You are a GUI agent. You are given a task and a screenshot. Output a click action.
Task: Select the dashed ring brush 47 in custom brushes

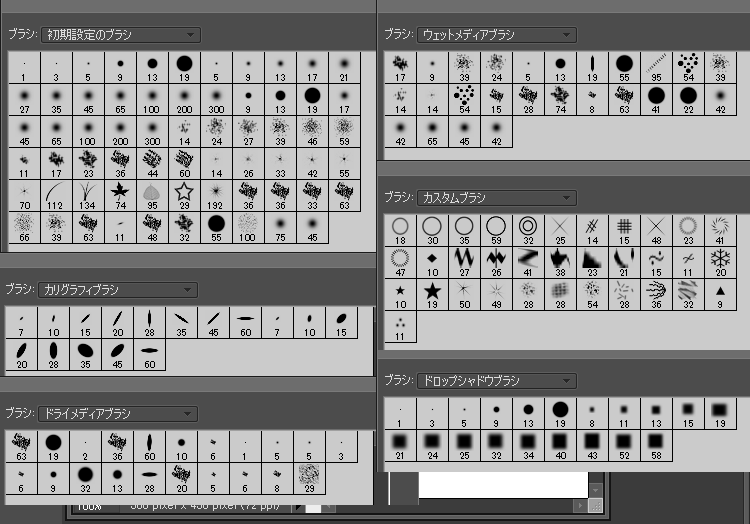tap(400, 263)
